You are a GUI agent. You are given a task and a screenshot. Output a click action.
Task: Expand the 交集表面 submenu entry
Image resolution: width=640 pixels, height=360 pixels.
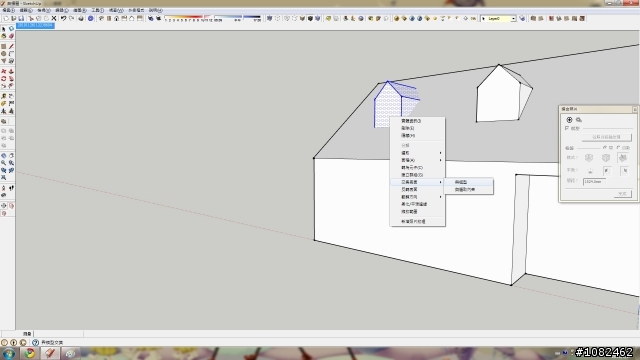(x=418, y=182)
